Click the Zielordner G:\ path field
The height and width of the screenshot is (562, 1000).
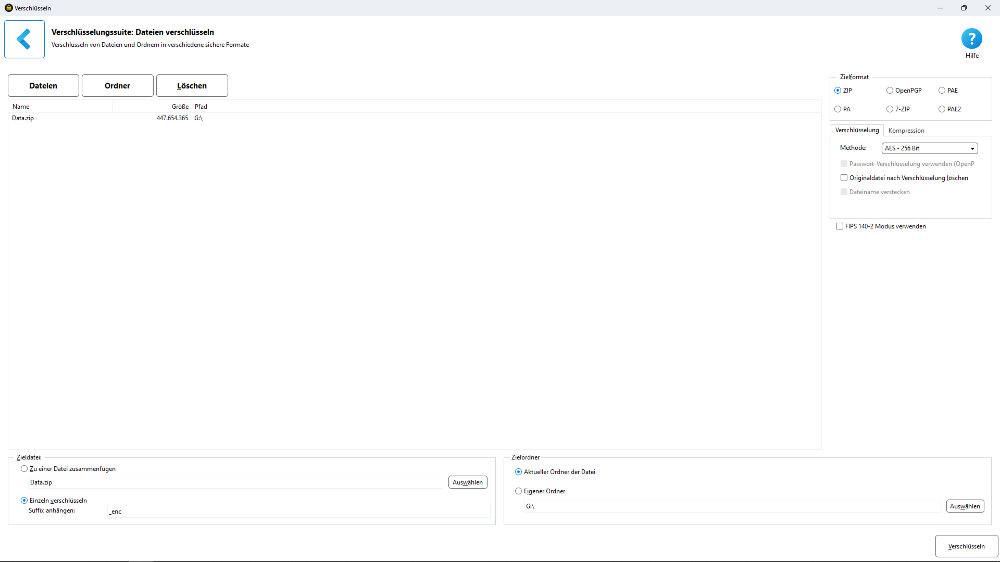(x=733, y=507)
